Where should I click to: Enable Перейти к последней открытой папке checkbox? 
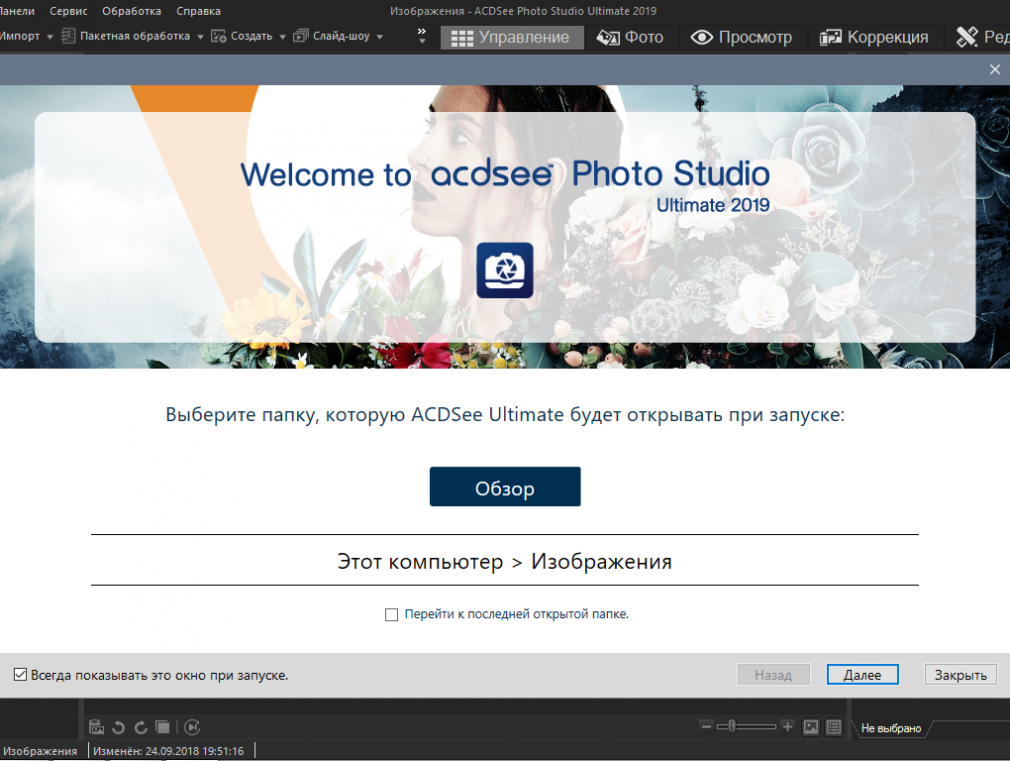[391, 615]
